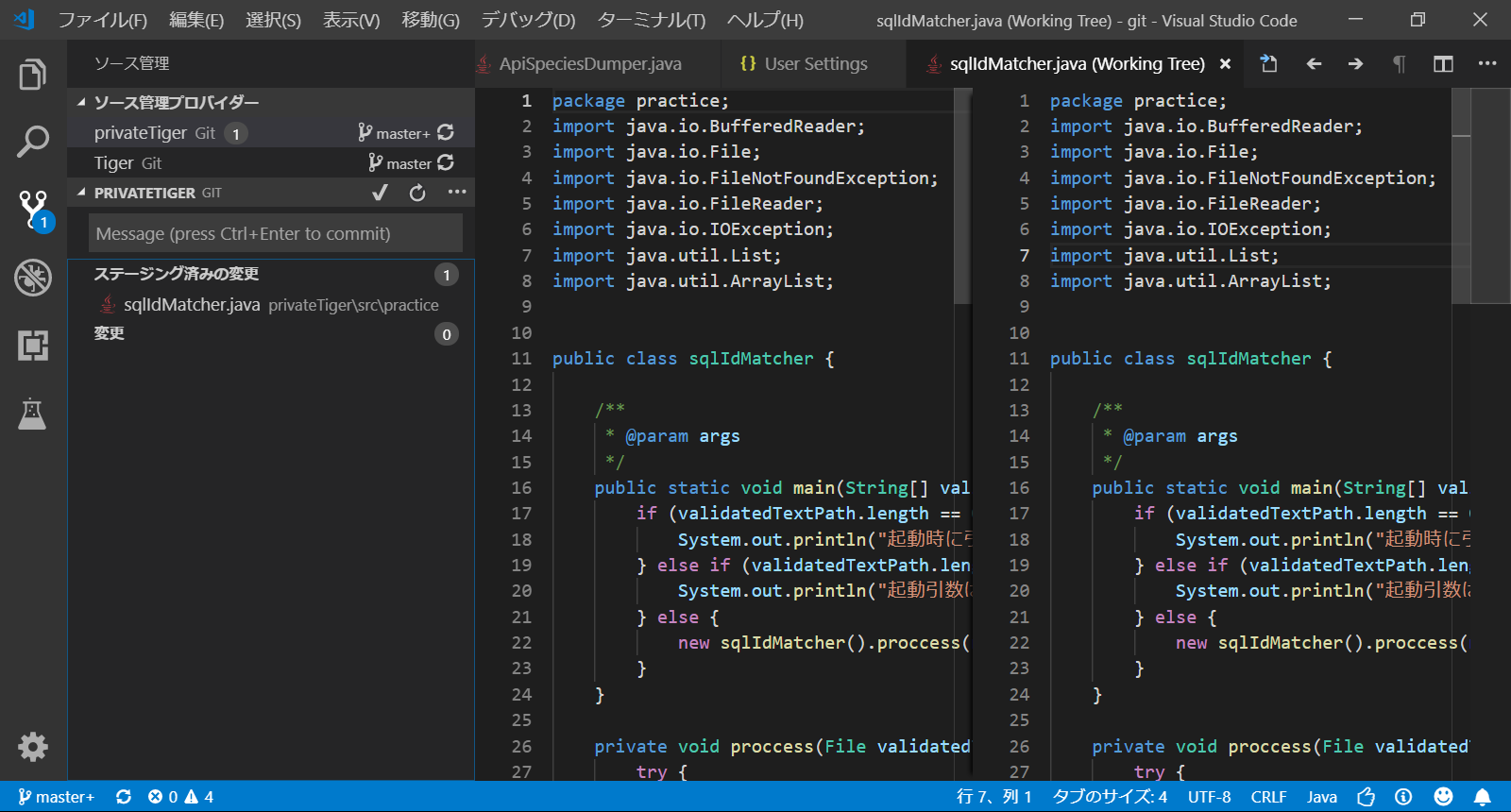Show warnings count in status bar

[199, 797]
